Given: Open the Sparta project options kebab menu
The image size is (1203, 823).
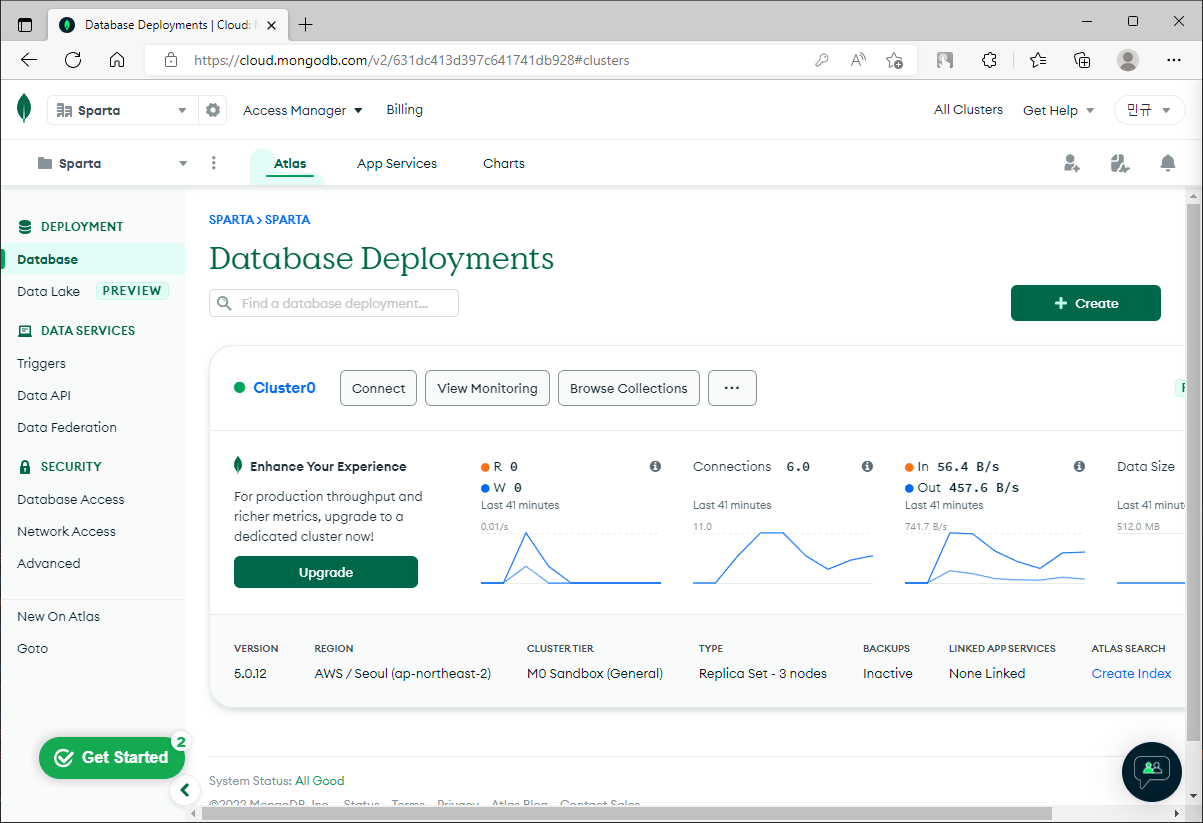Looking at the screenshot, I should pyautogui.click(x=214, y=163).
